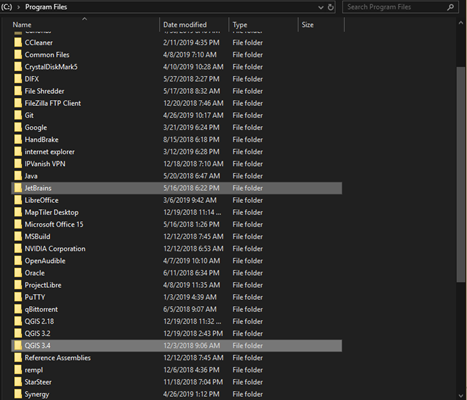Viewport: 467px width, 400px height.
Task: Sort by Name column header
Action: point(22,25)
